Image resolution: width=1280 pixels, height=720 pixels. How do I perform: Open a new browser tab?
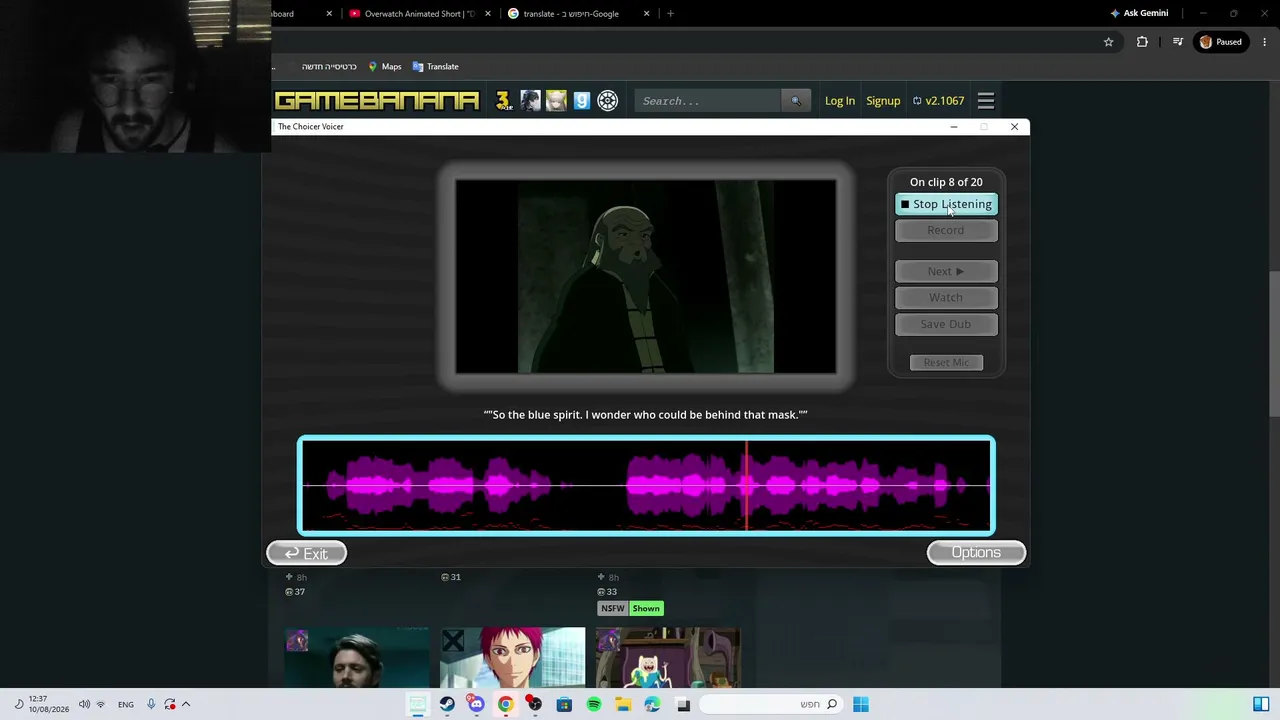(x=670, y=14)
